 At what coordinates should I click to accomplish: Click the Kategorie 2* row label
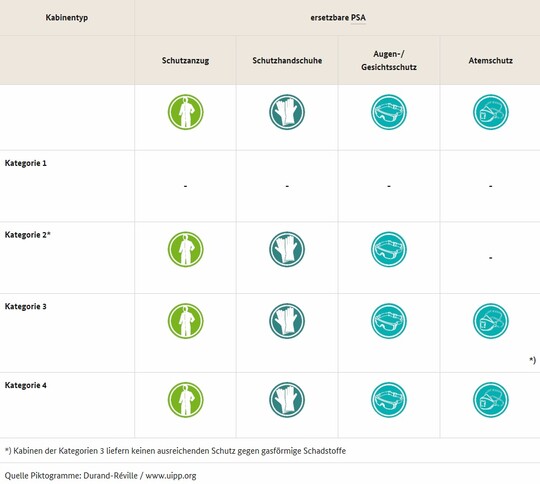click(x=28, y=235)
